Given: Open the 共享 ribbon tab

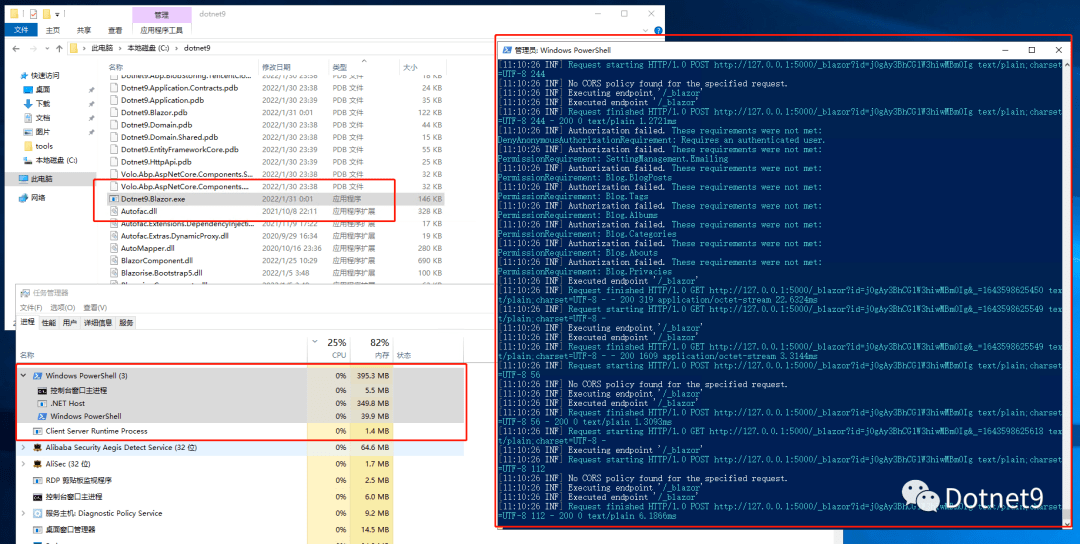Looking at the screenshot, I should (x=84, y=30).
